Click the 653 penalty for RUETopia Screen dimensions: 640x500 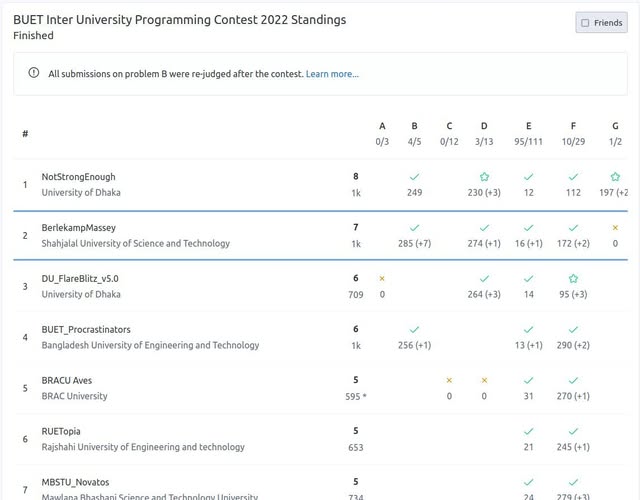356,447
